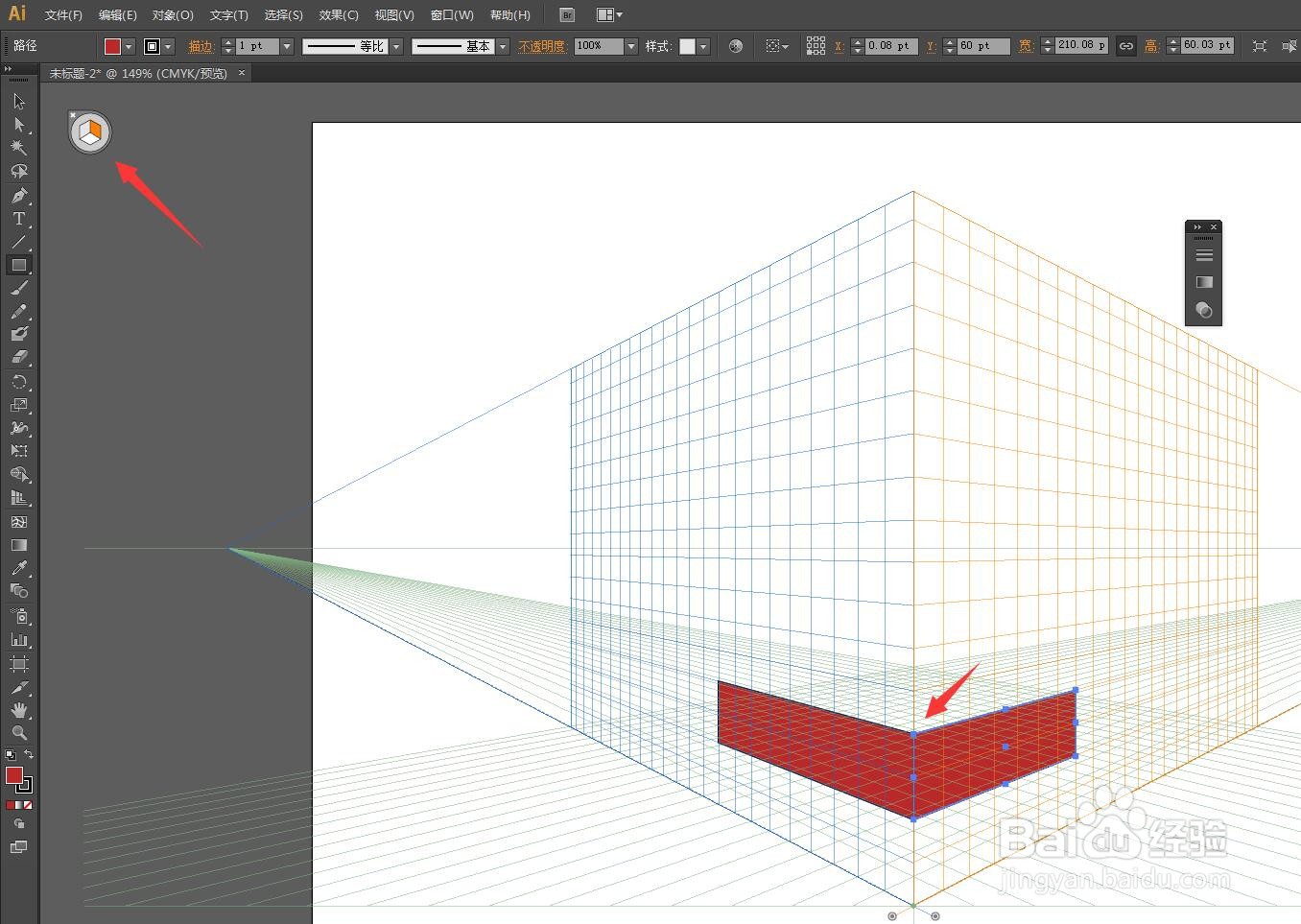Click 高 height transform link
The width and height of the screenshot is (1301, 924).
click(1151, 46)
